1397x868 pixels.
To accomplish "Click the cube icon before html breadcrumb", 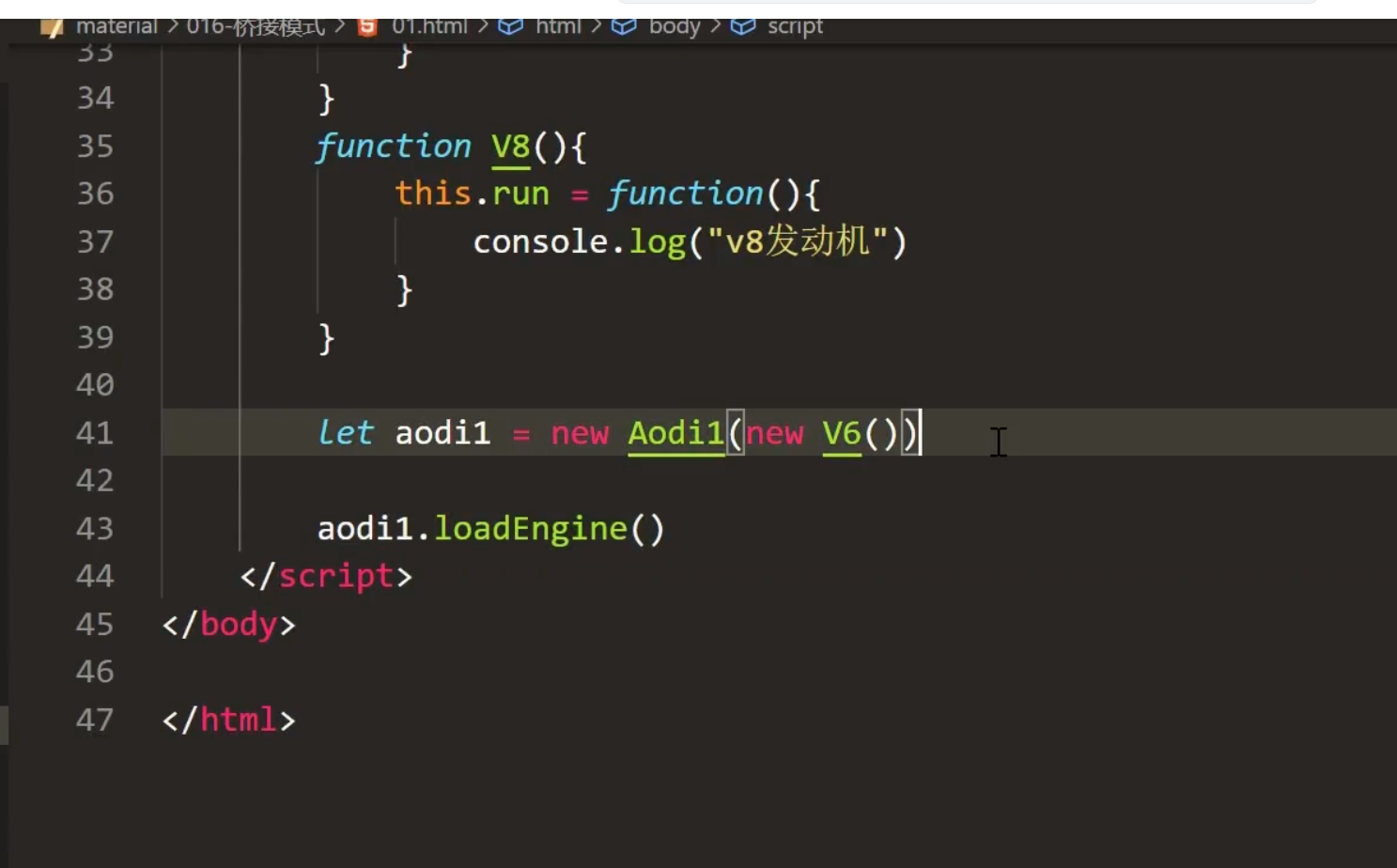I will pyautogui.click(x=510, y=26).
